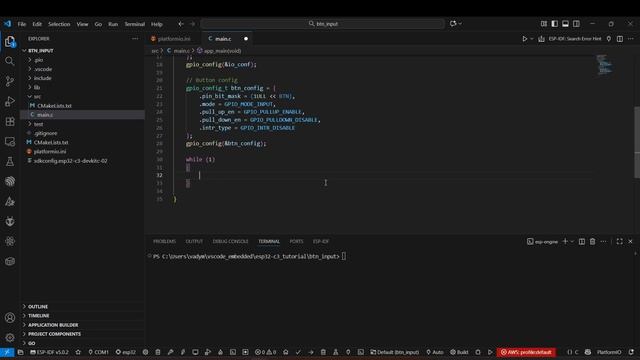Open the Accounts menu icon
The image size is (640, 360).
tap(10, 318)
